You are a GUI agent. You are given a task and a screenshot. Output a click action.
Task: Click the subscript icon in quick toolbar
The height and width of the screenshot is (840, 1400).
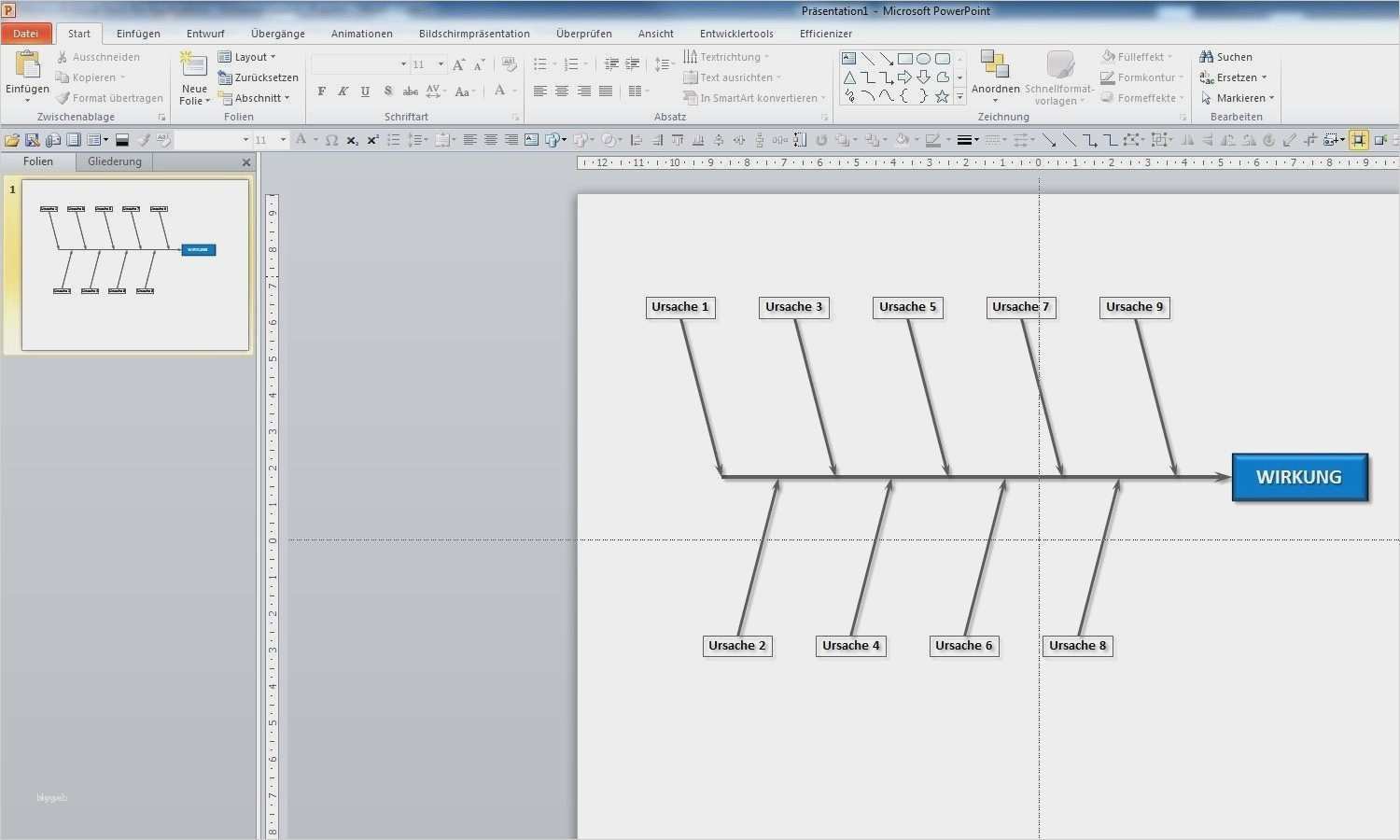tap(352, 140)
